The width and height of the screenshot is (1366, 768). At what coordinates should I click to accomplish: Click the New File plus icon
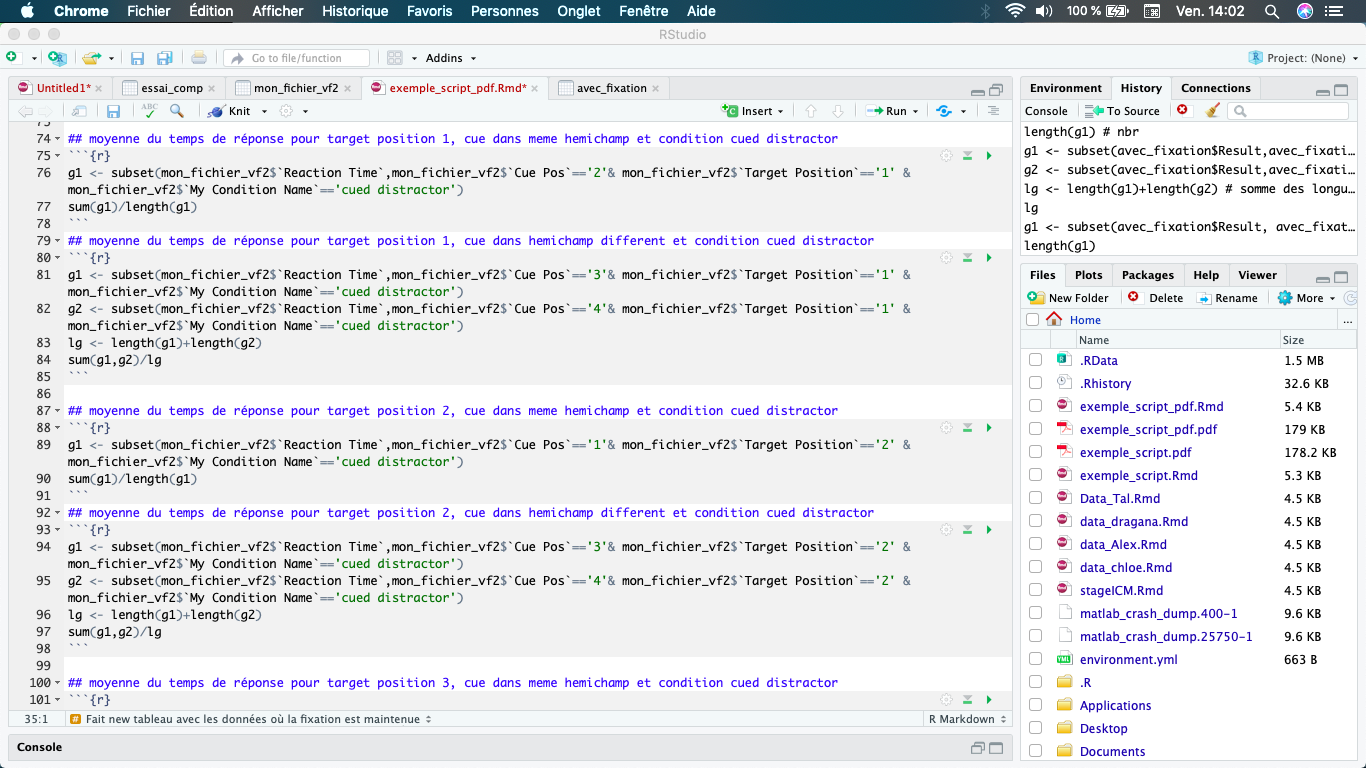[x=12, y=58]
